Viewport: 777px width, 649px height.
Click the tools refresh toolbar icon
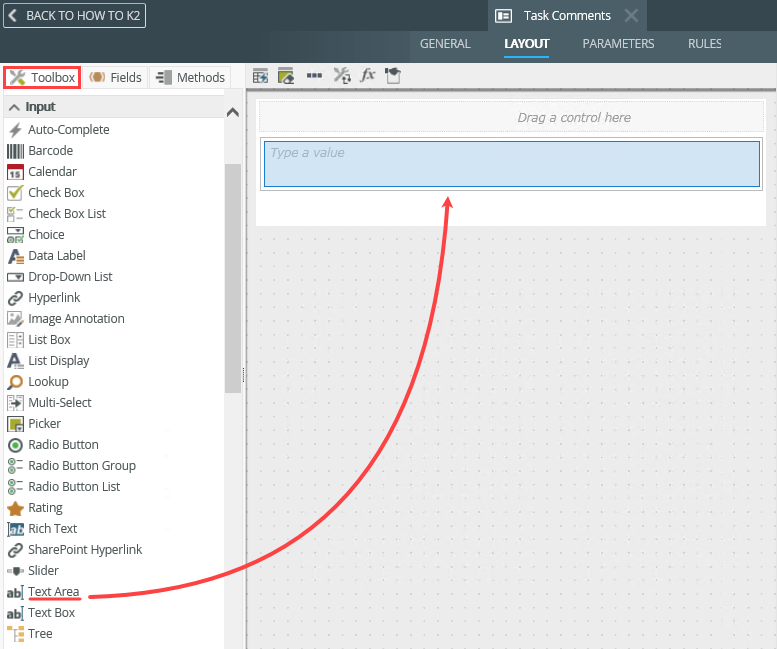coord(342,76)
